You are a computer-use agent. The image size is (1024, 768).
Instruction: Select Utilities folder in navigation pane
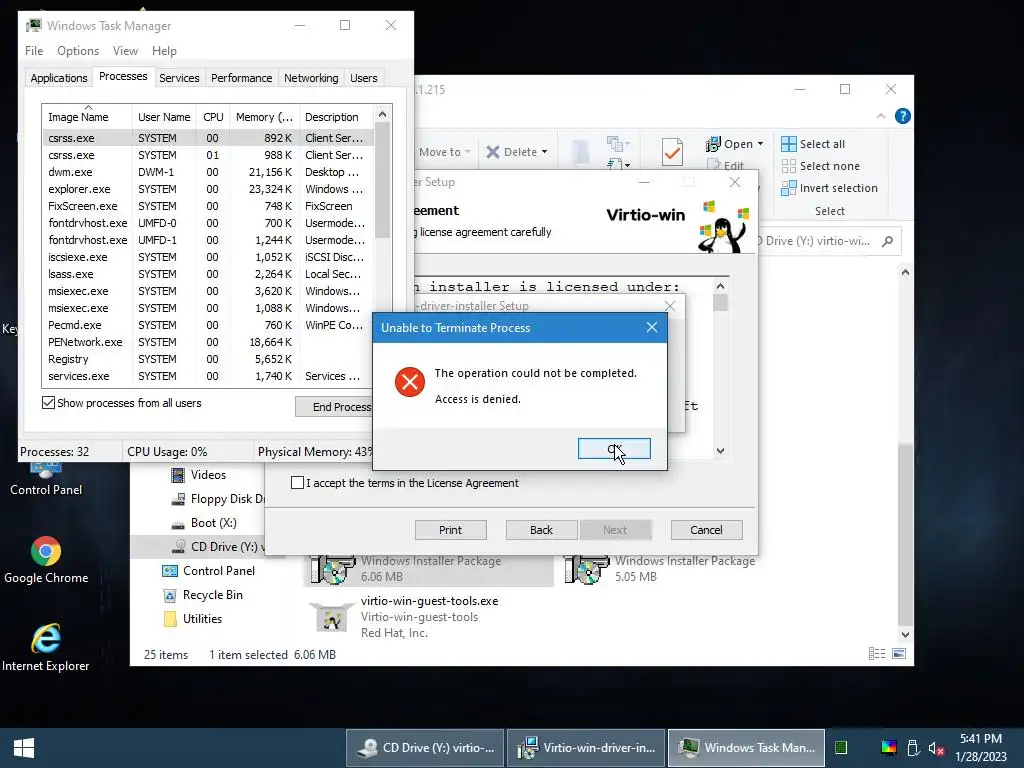click(x=193, y=619)
